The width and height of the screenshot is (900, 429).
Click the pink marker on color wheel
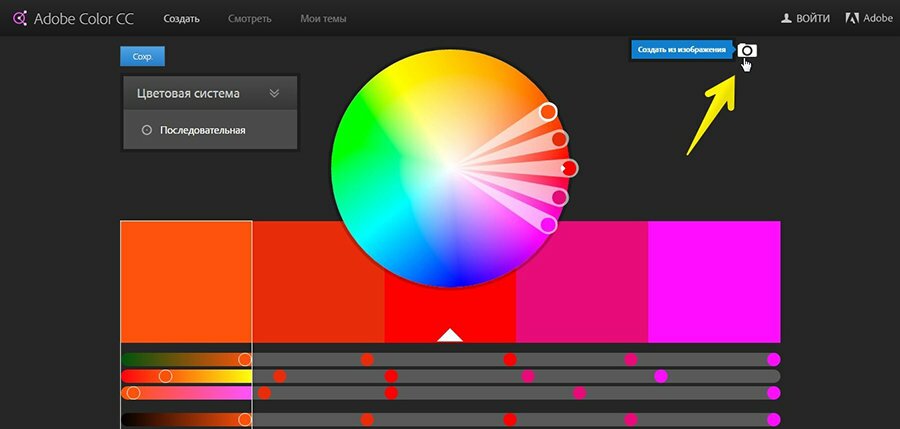560,198
